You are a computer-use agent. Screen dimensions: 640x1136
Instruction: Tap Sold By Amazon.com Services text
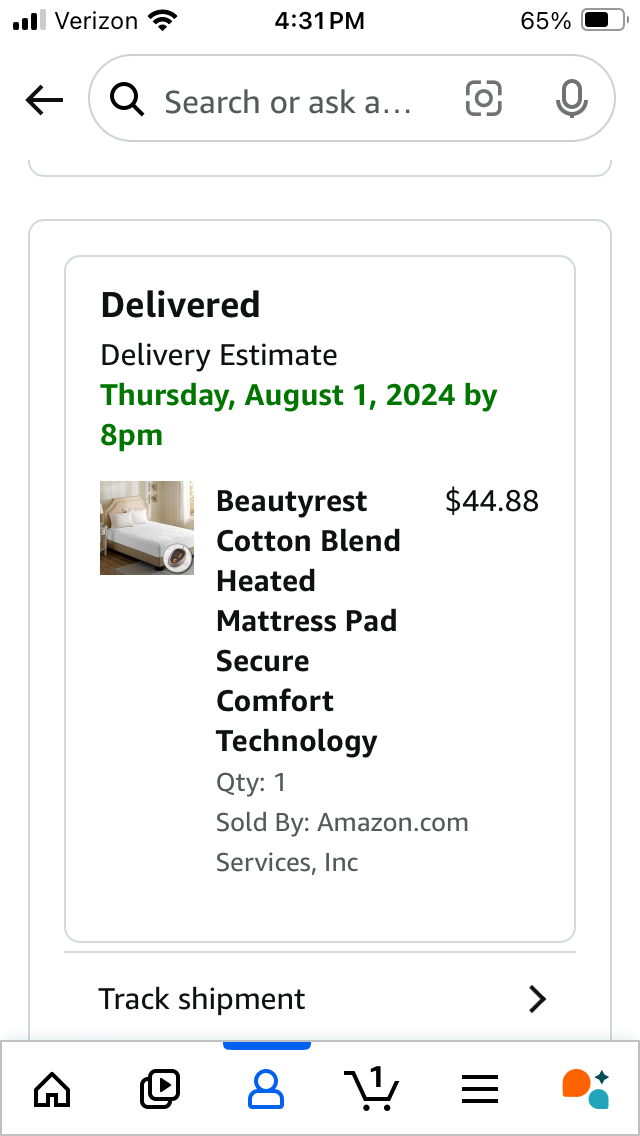[x=342, y=843]
